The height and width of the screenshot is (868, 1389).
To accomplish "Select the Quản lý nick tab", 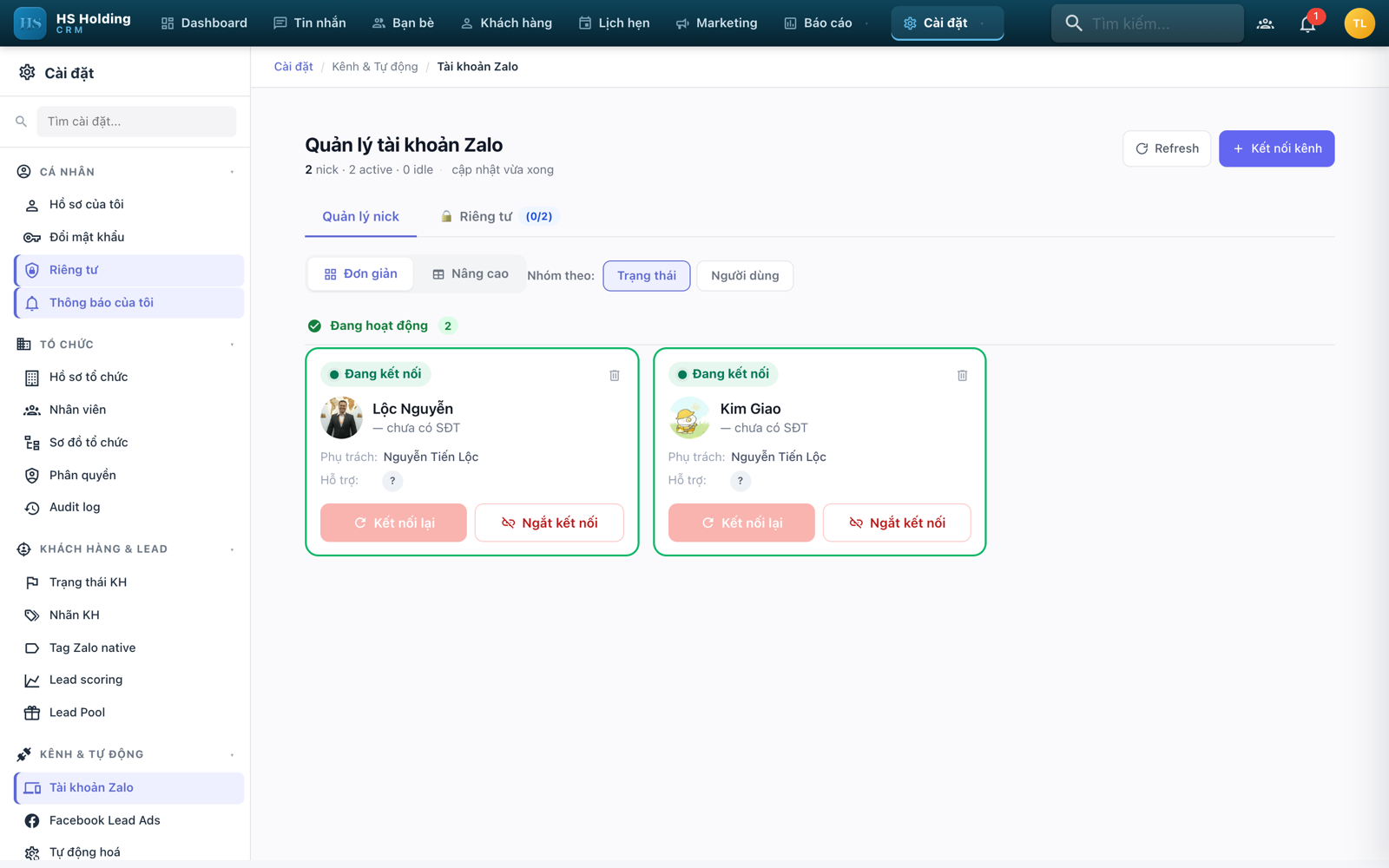I will pyautogui.click(x=360, y=217).
